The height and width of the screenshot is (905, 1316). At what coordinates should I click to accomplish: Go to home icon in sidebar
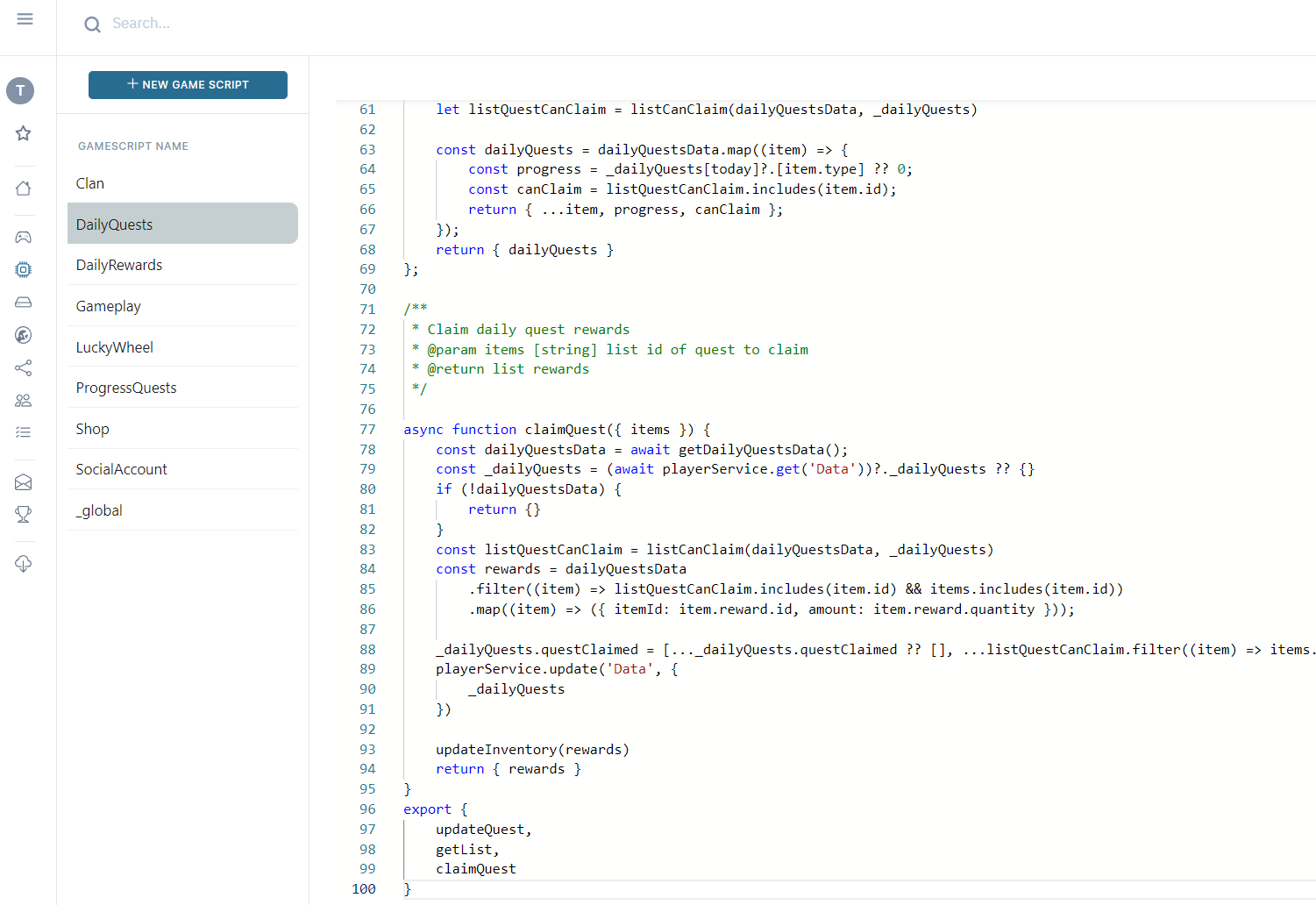pyautogui.click(x=24, y=189)
